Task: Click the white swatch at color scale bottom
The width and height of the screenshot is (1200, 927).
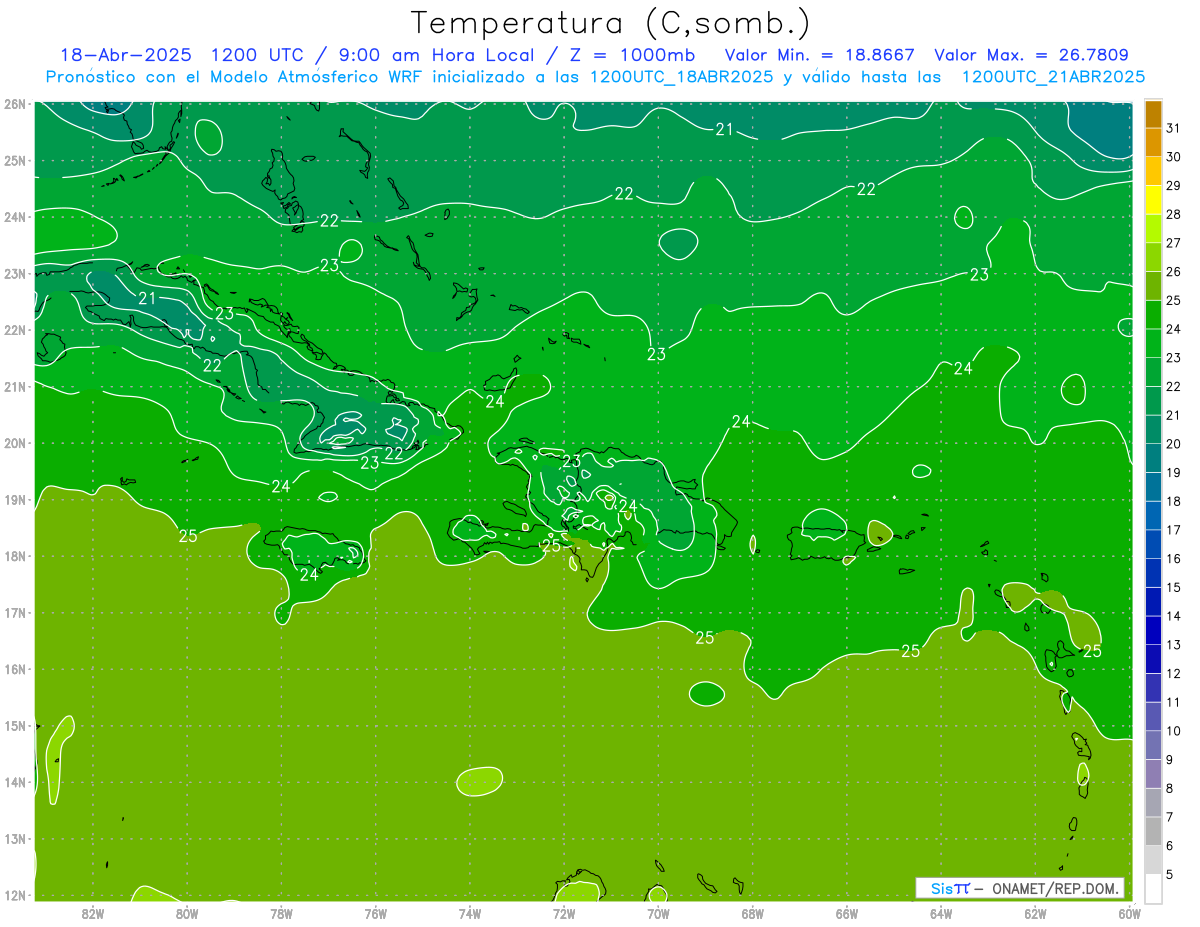Action: (x=1153, y=888)
